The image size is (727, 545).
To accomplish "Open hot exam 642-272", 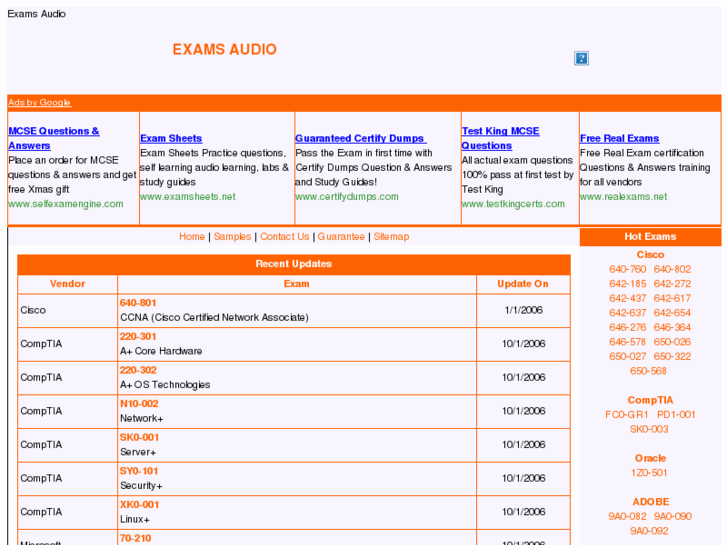I will pyautogui.click(x=672, y=284).
